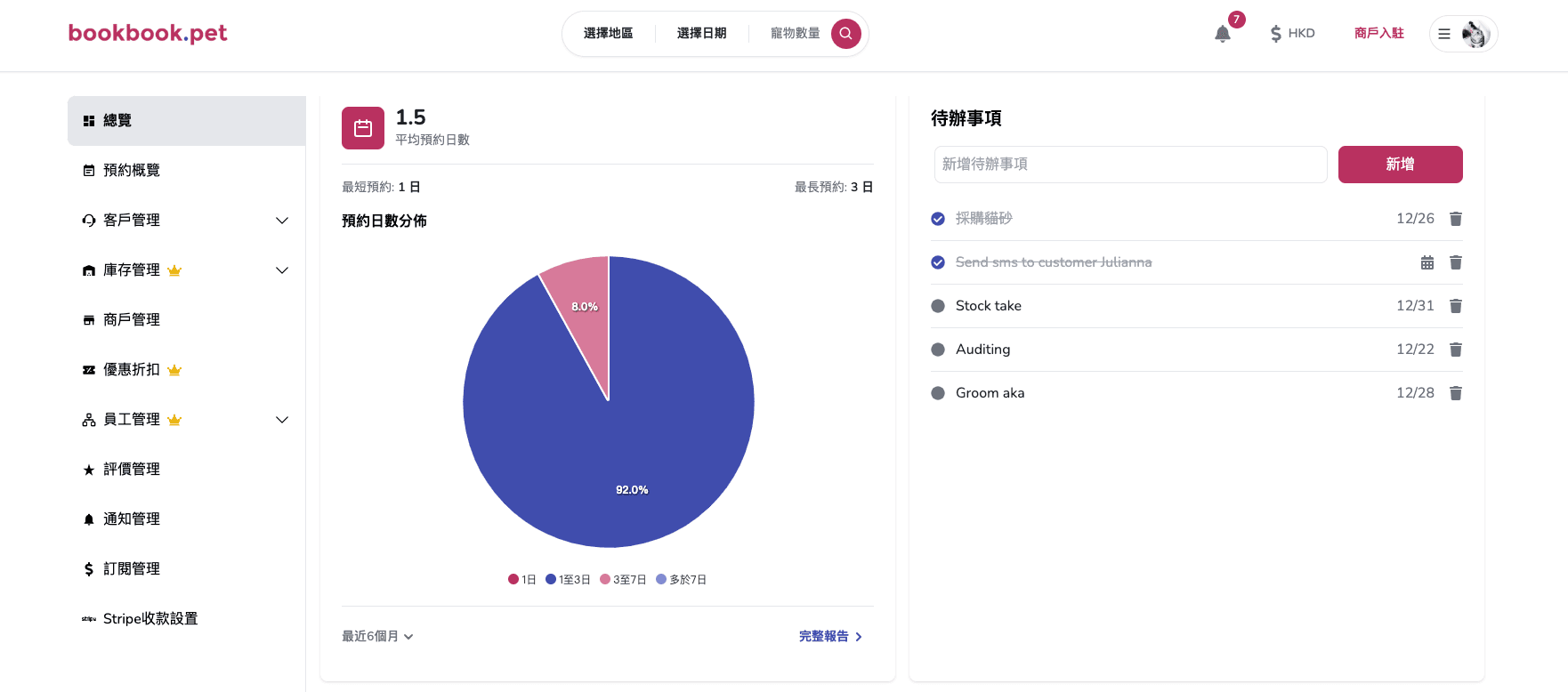The width and height of the screenshot is (1568, 692).
Task: Open 商戶管理 in the sidebar
Action: [x=187, y=320]
